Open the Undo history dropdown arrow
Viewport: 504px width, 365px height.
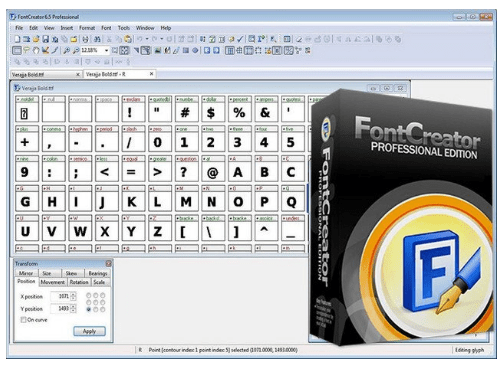point(147,39)
